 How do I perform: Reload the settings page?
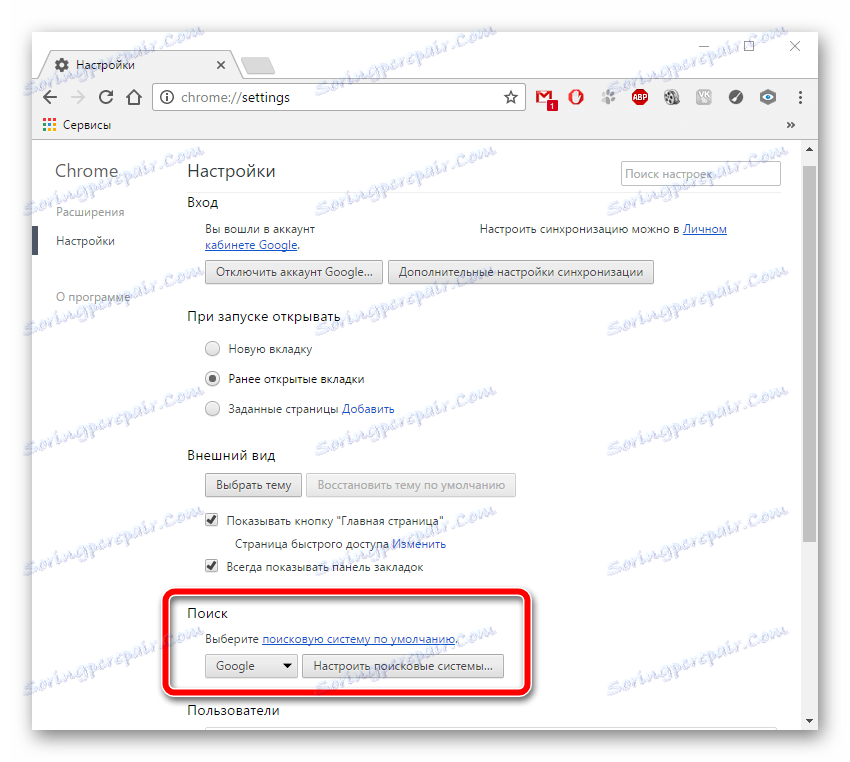[x=106, y=98]
